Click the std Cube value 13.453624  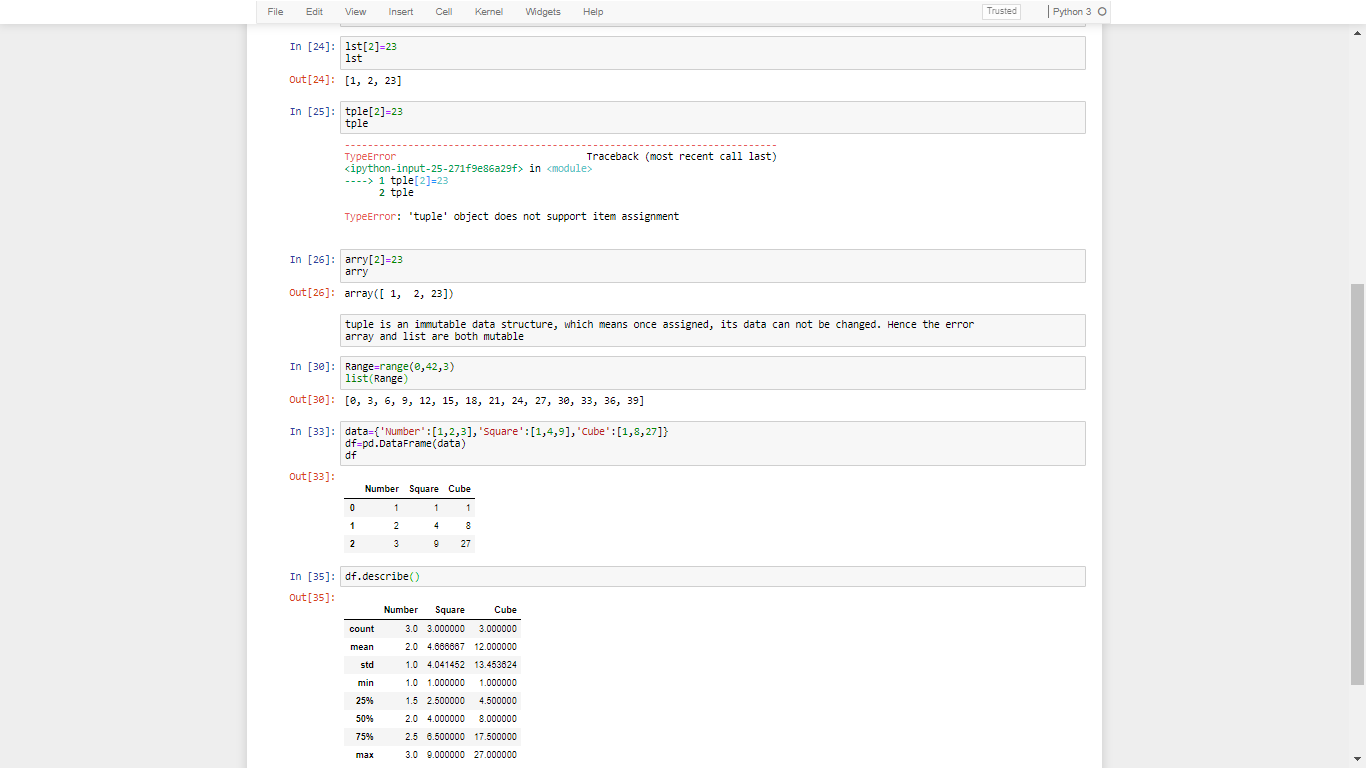495,665
